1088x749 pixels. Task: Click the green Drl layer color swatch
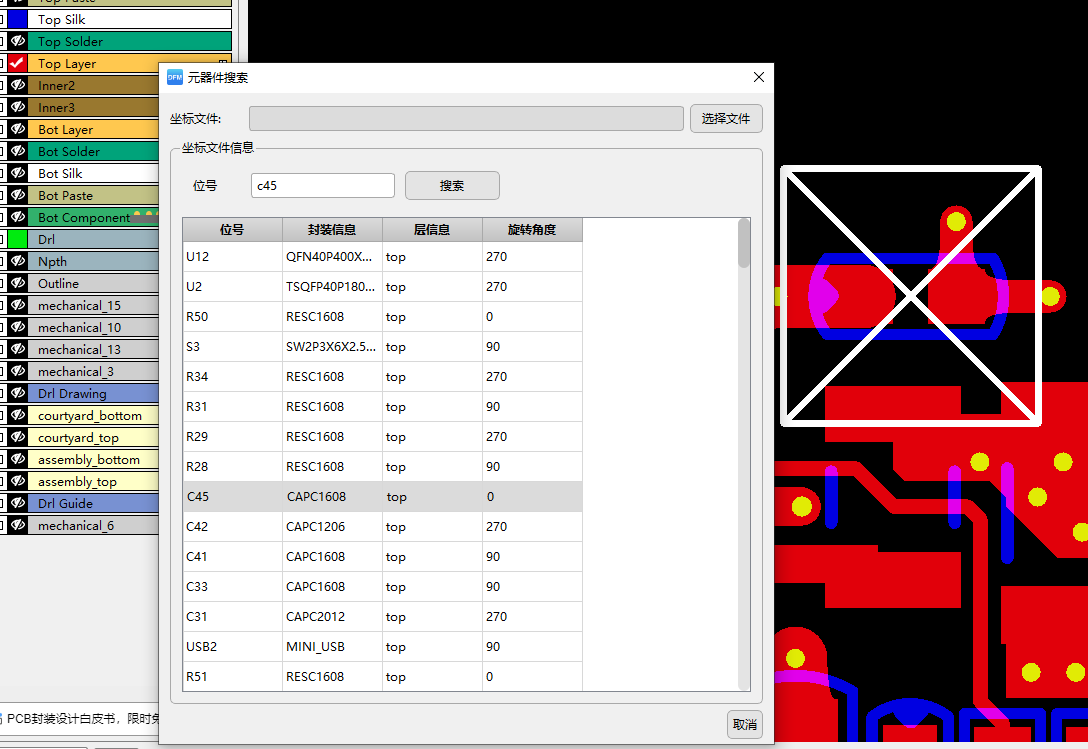(x=17, y=240)
